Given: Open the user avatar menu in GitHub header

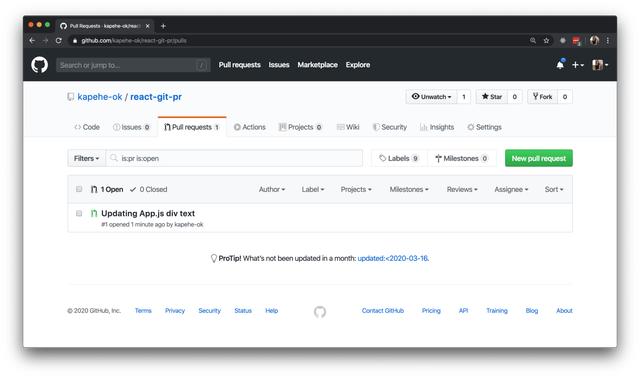Looking at the screenshot, I should click(600, 65).
